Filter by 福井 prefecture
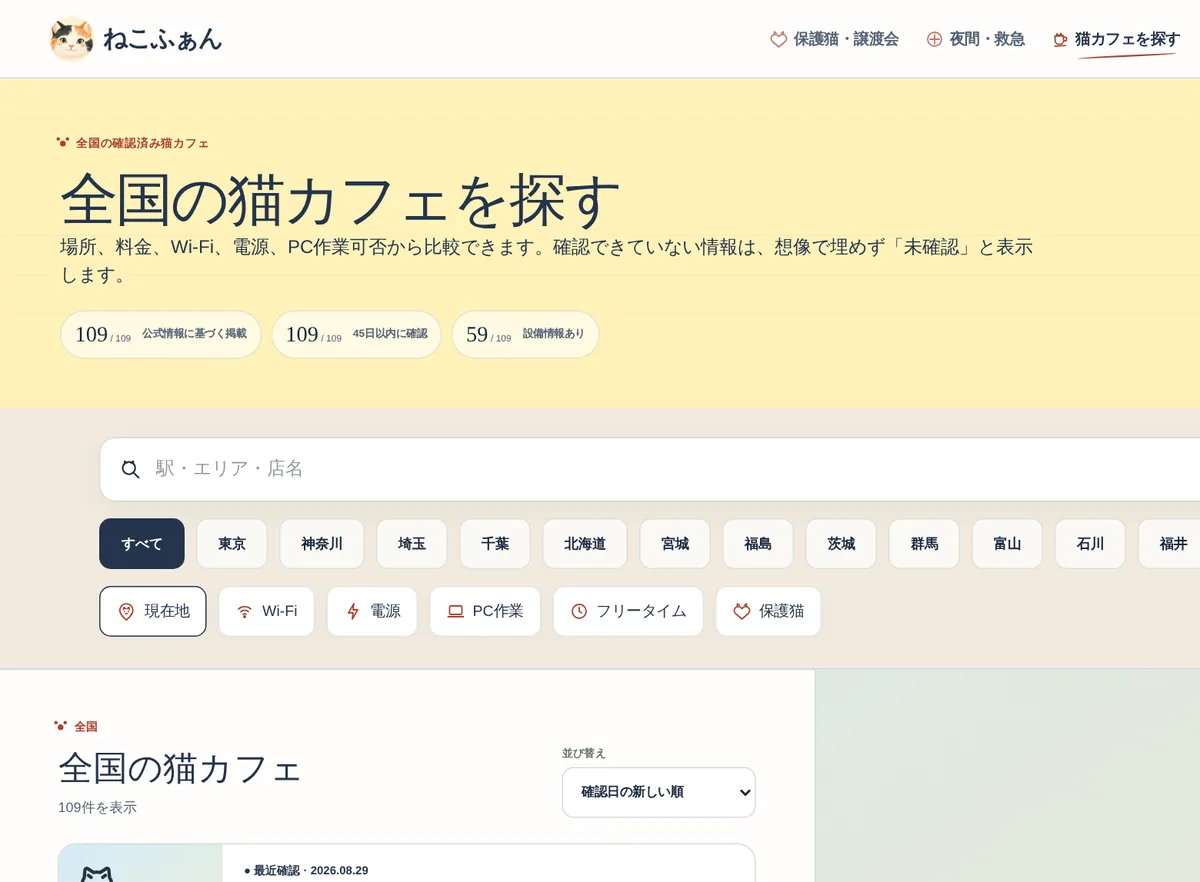 click(1169, 544)
